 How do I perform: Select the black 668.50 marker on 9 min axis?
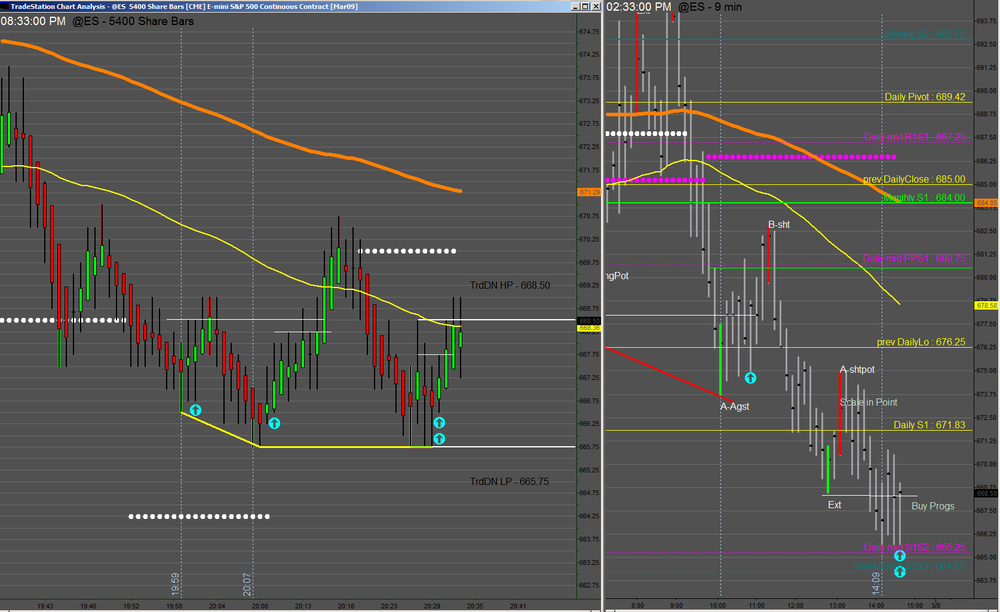(x=987, y=493)
